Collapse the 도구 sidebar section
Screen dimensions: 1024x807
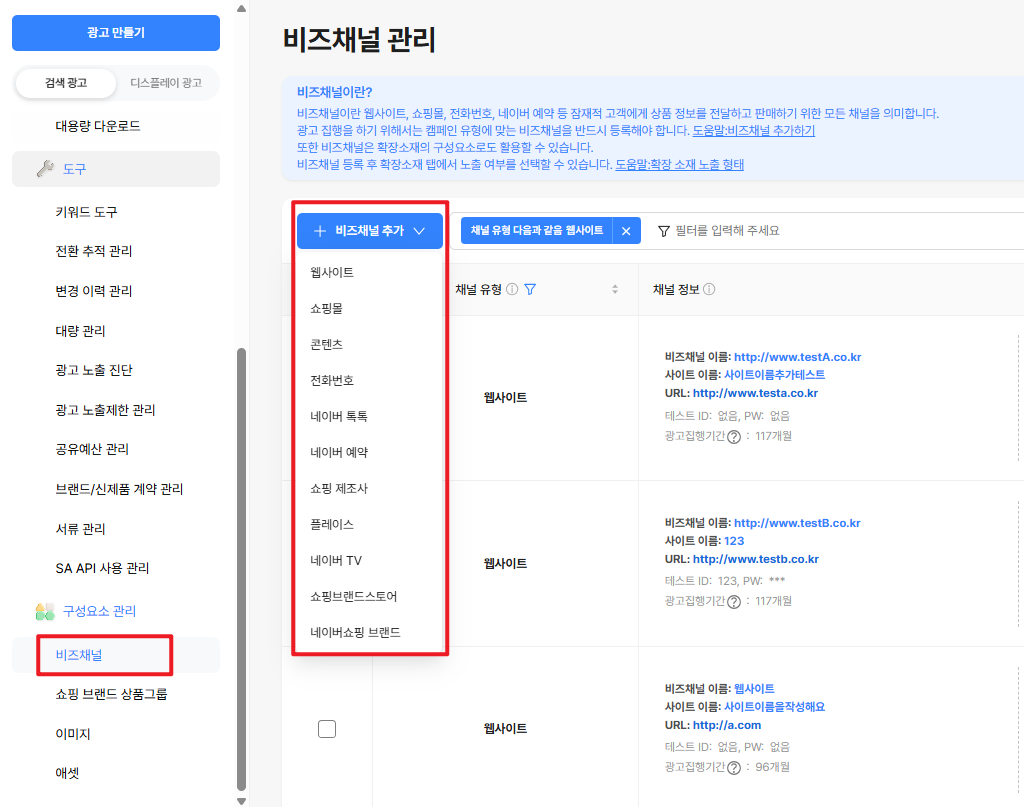[x=116, y=169]
